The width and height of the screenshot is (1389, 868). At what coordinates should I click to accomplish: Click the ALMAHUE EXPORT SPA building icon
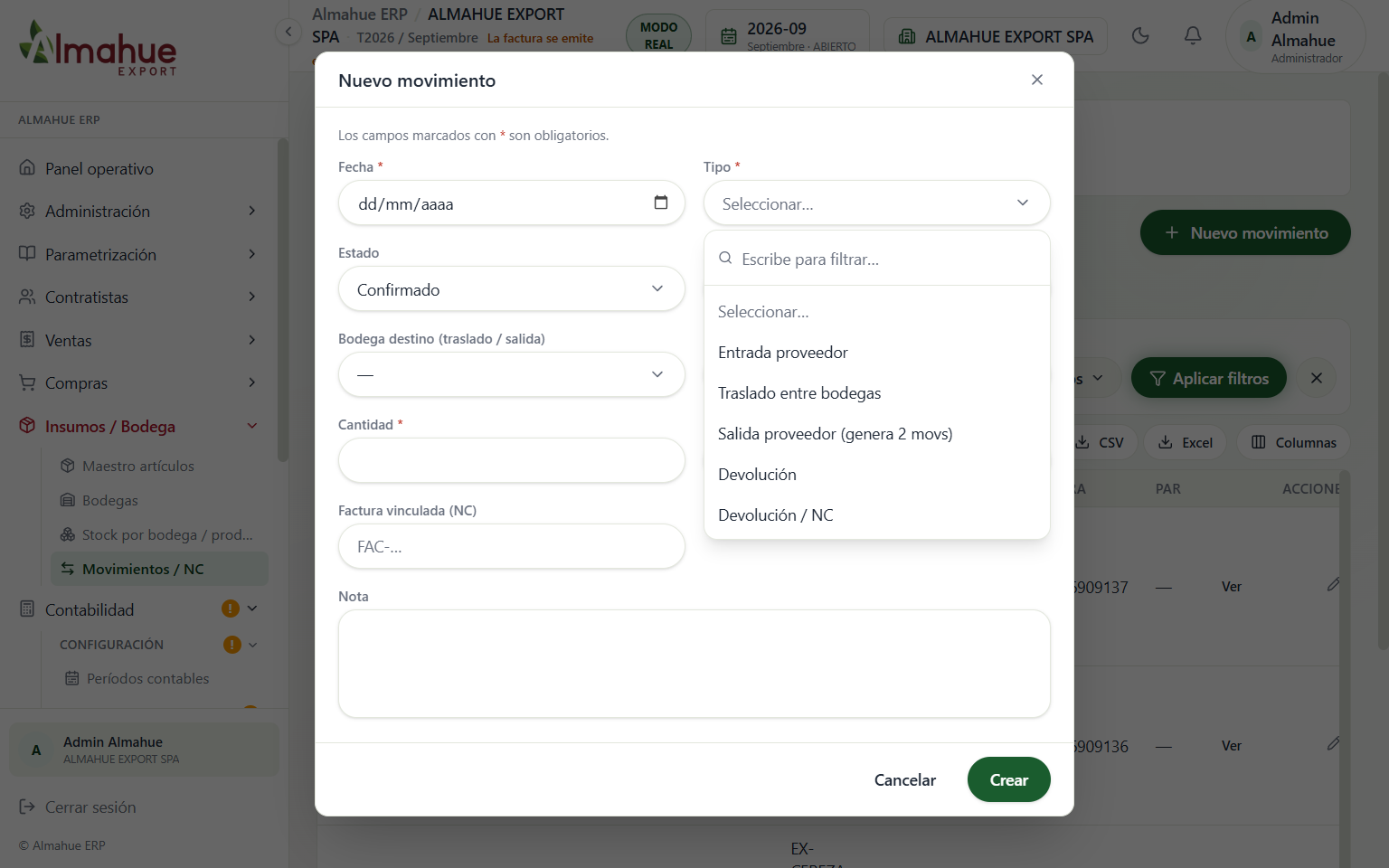[907, 36]
